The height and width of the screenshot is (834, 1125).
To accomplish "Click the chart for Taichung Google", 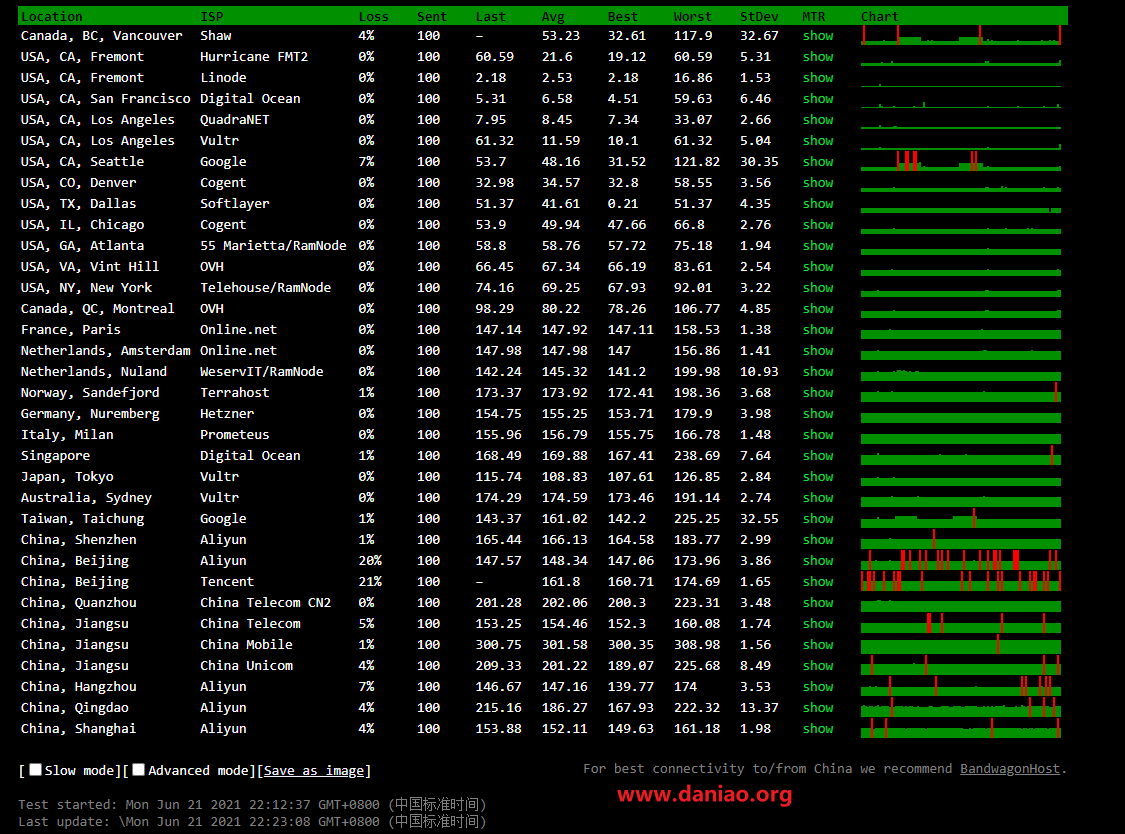I will tap(961, 518).
